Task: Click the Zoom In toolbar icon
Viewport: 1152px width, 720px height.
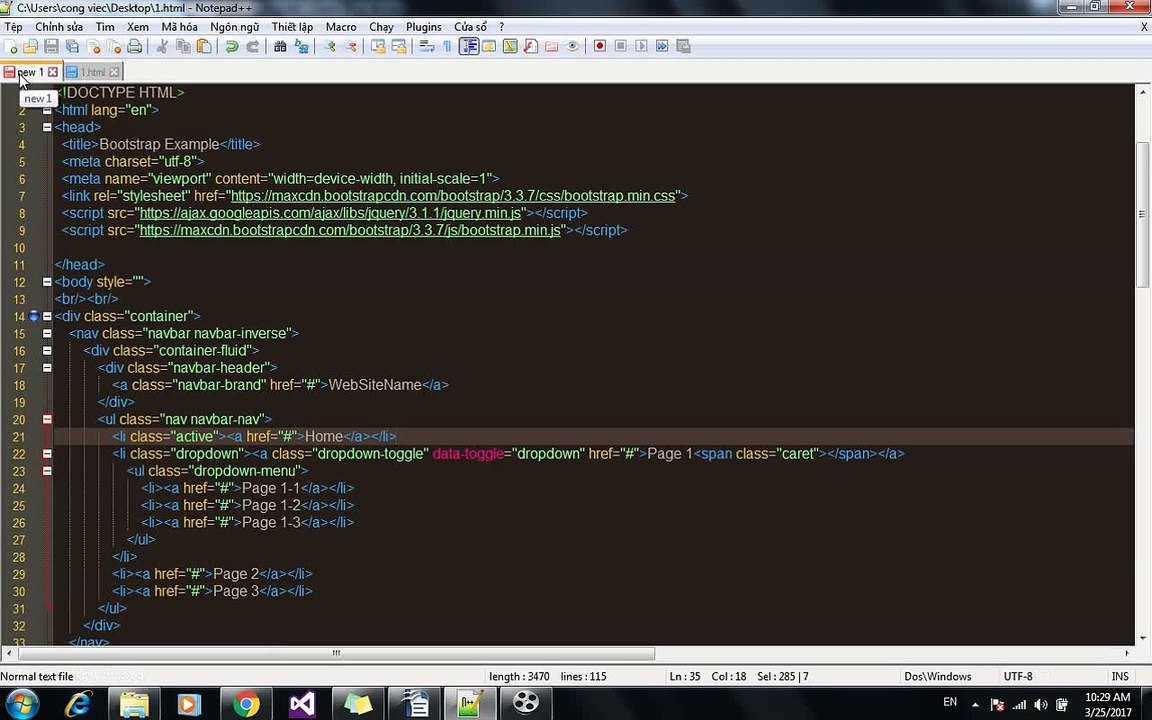Action: click(x=329, y=46)
